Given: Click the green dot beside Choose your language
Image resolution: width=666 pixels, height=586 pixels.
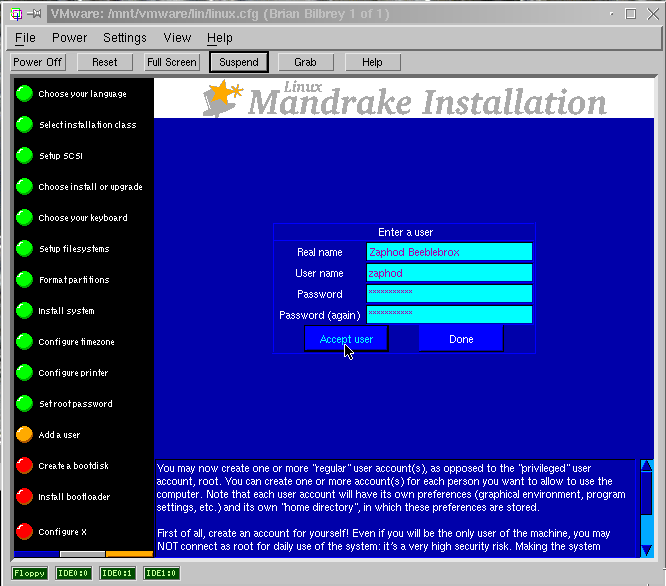Looking at the screenshot, I should click(x=24, y=94).
